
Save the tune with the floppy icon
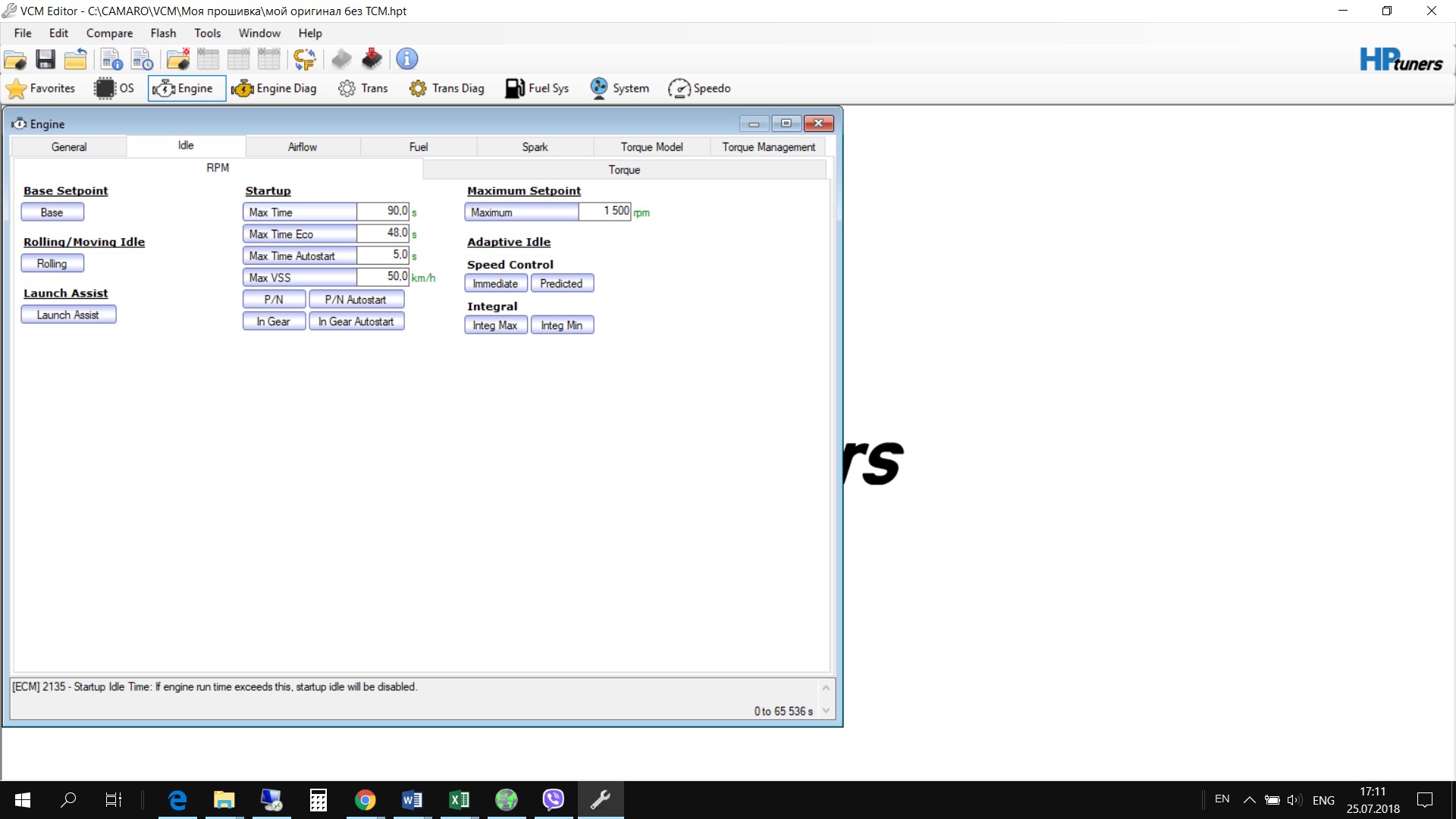click(x=45, y=59)
